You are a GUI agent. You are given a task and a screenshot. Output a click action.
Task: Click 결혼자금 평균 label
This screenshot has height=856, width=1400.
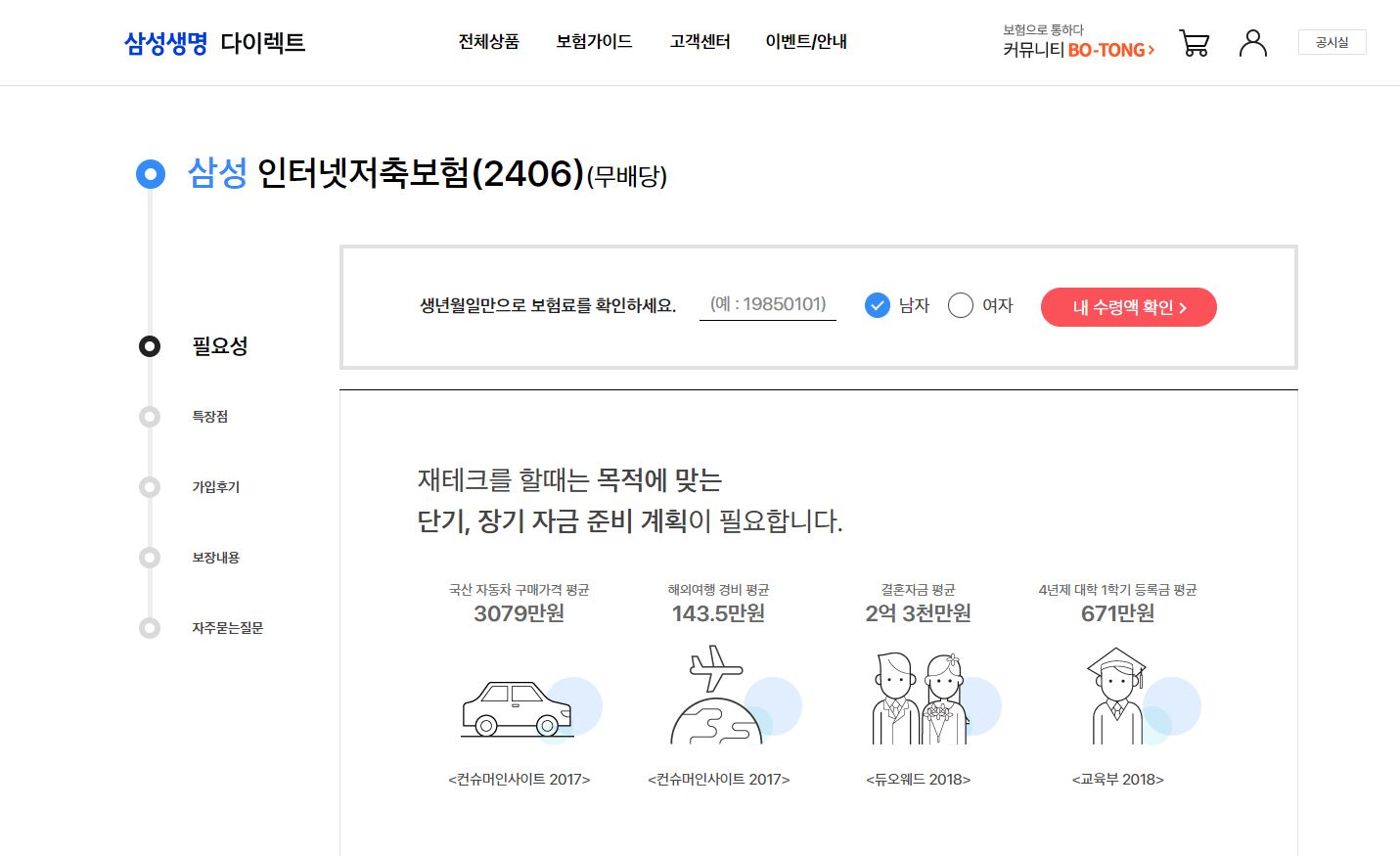click(x=918, y=590)
